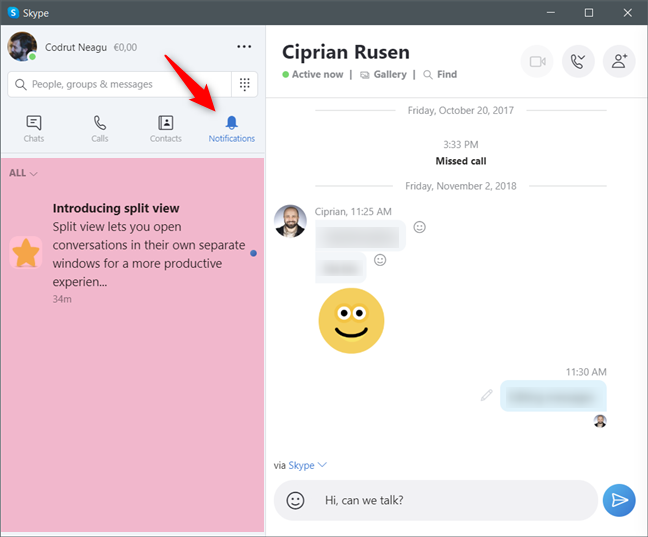Click the People, groups & messages search field
The width and height of the screenshot is (648, 537).
(119, 84)
